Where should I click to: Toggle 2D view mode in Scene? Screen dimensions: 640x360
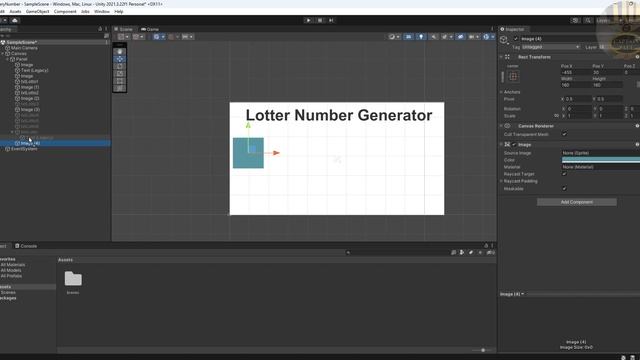pos(408,37)
